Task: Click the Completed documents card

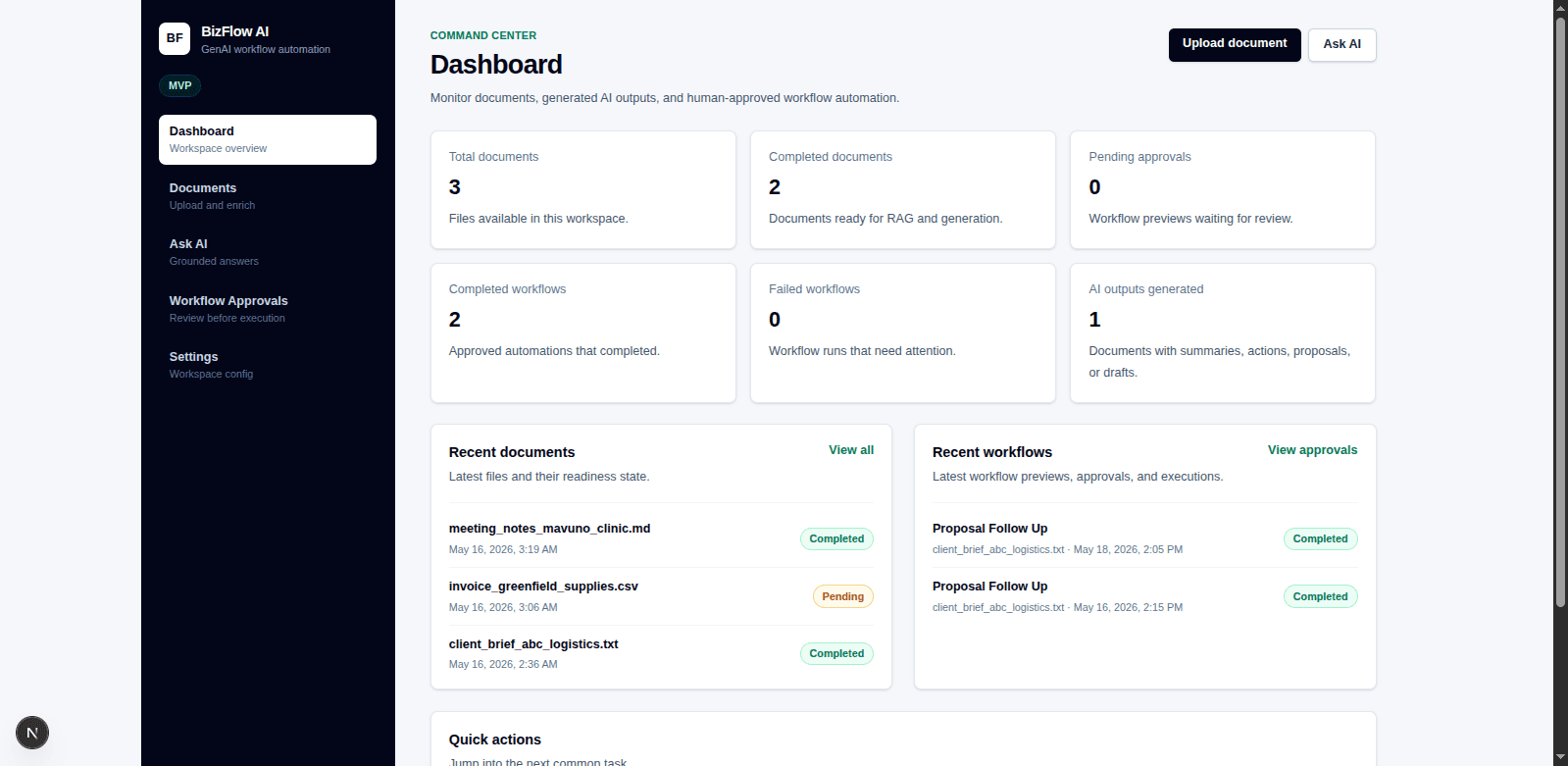Action: coord(903,190)
